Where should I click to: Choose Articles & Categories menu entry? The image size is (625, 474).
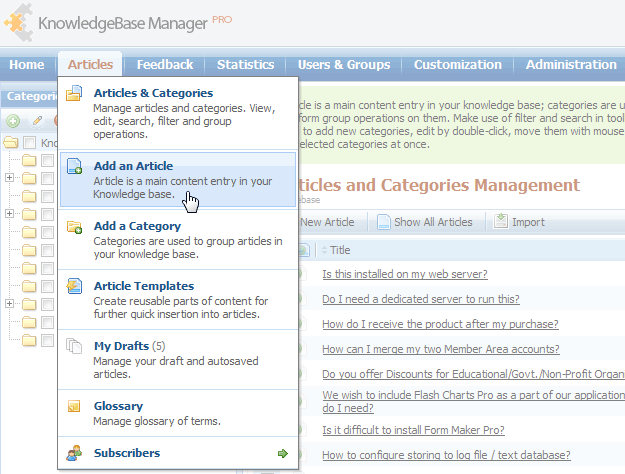(x=178, y=113)
